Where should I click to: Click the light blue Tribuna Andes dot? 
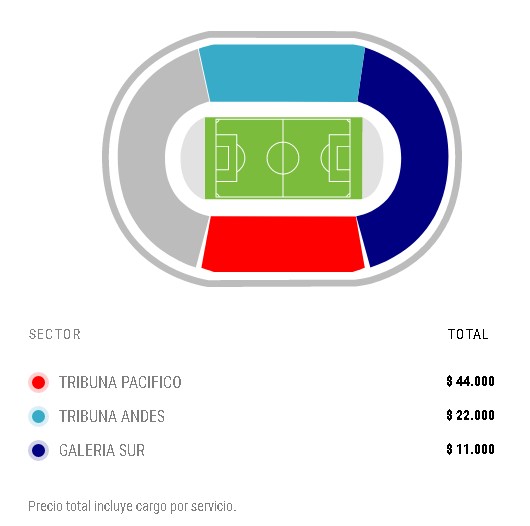39,416
